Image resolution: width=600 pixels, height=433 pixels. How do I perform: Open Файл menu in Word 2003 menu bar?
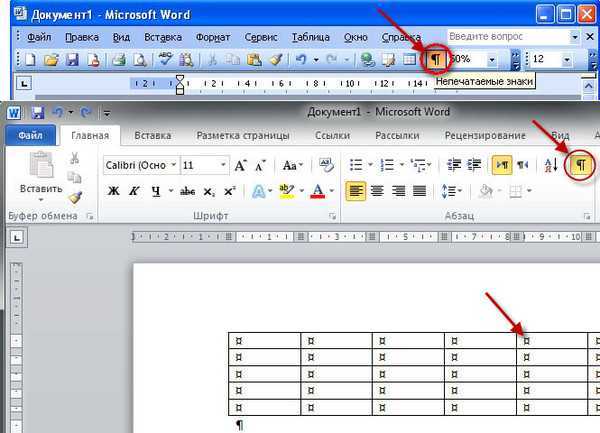point(39,37)
